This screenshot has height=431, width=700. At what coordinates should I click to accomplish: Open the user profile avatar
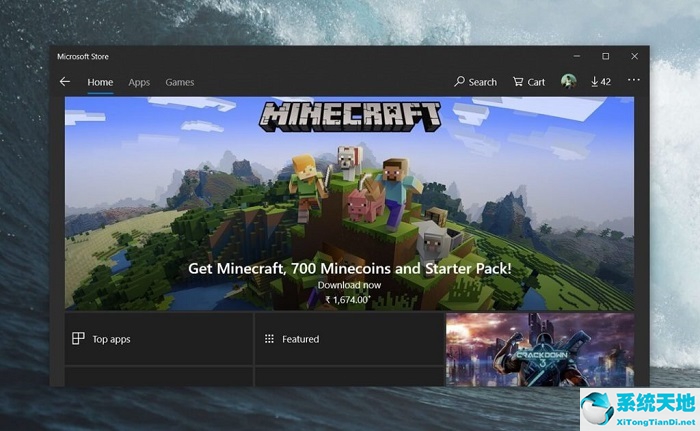coord(568,81)
